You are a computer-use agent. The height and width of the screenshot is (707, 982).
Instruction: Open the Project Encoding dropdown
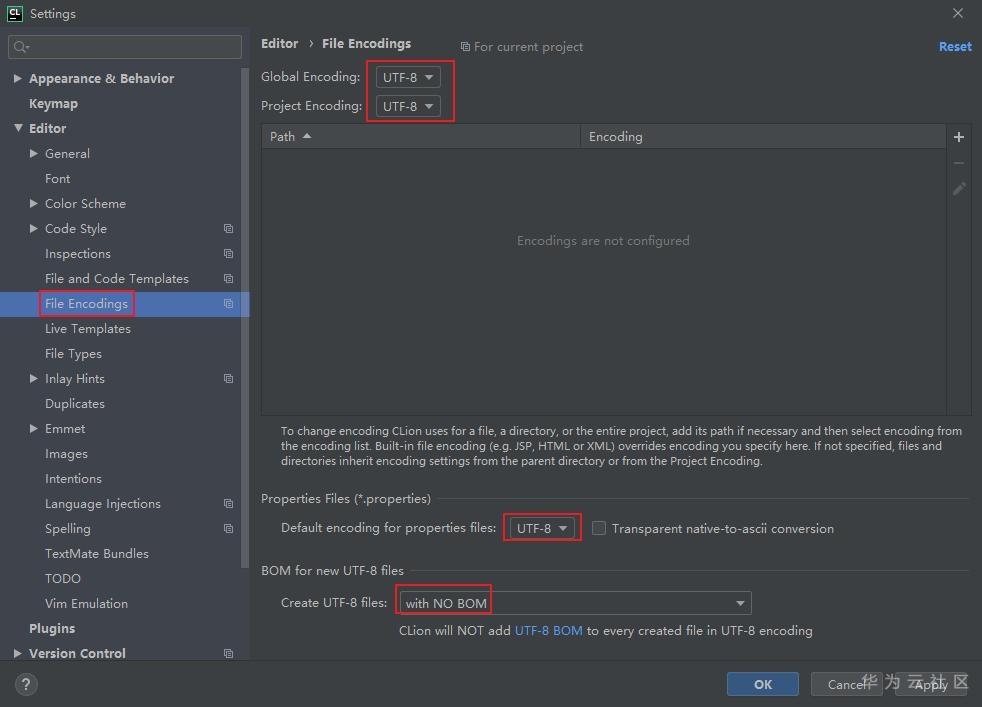tap(408, 106)
